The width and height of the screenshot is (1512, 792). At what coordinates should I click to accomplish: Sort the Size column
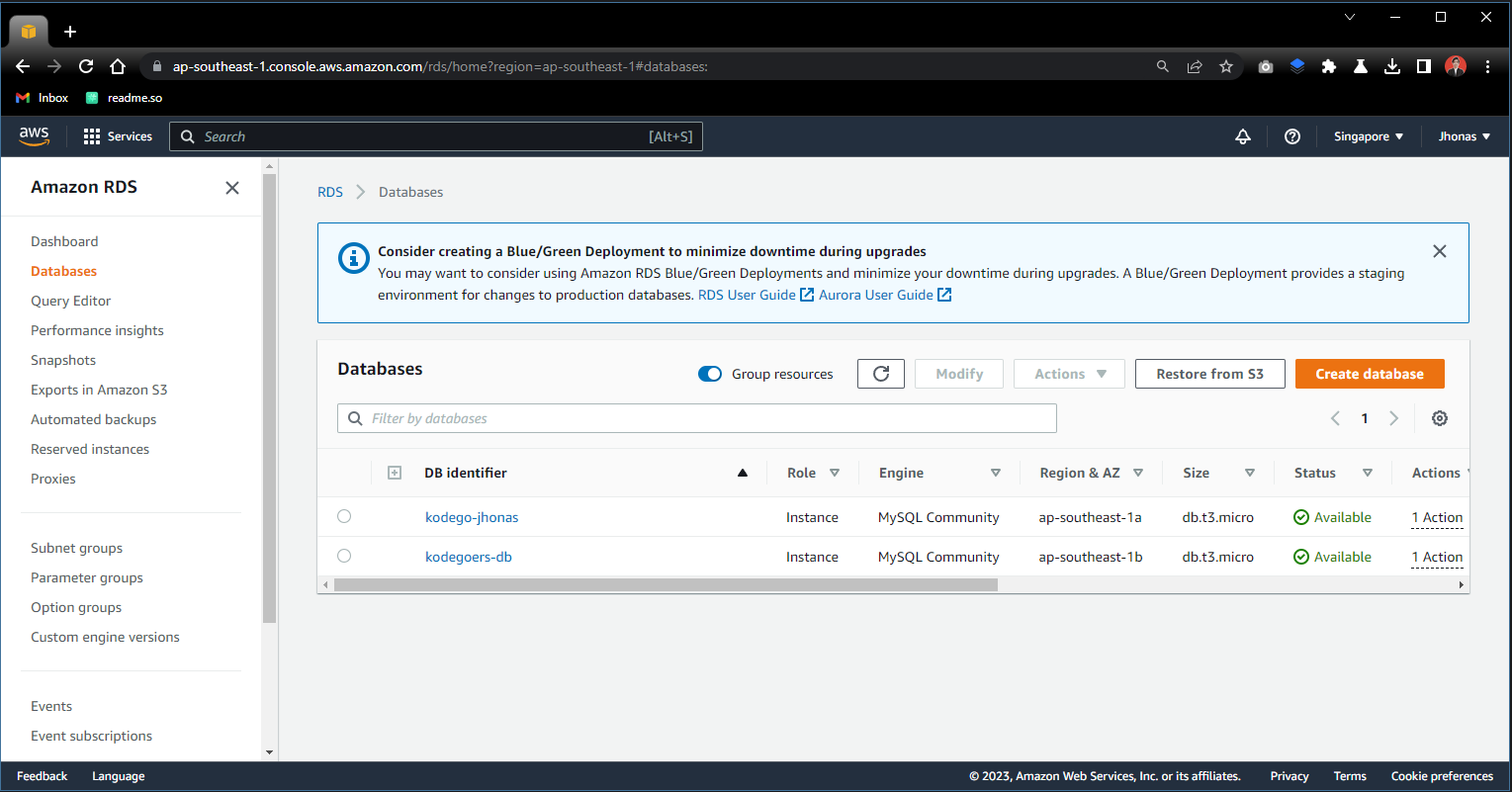(1250, 473)
